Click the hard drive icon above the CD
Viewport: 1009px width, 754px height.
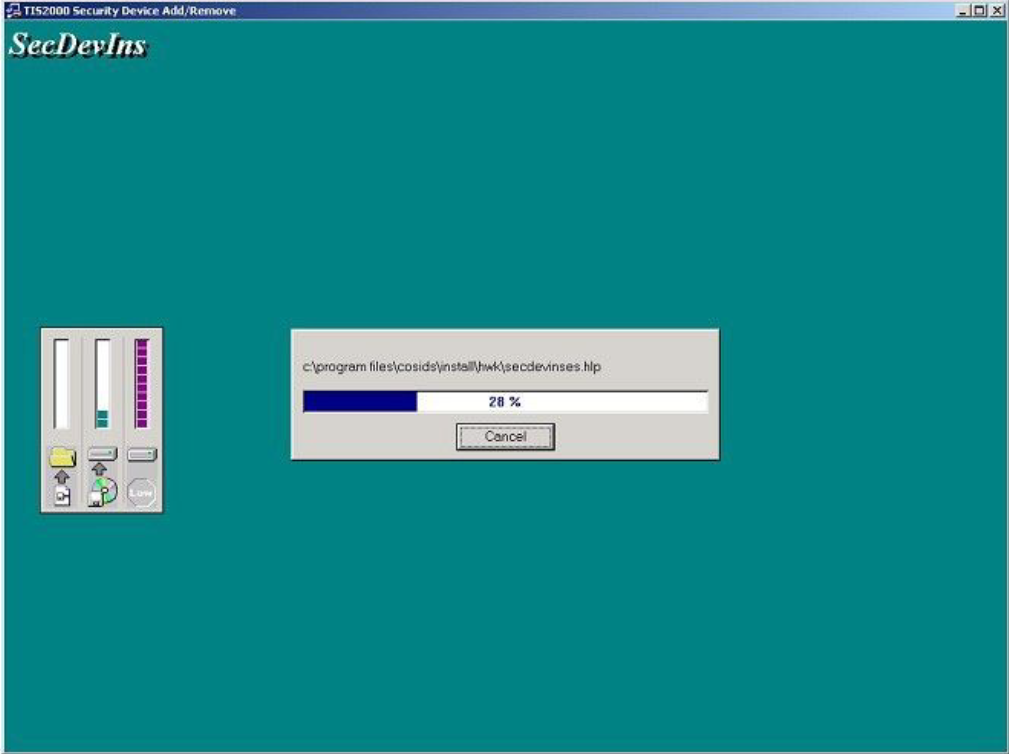click(102, 454)
